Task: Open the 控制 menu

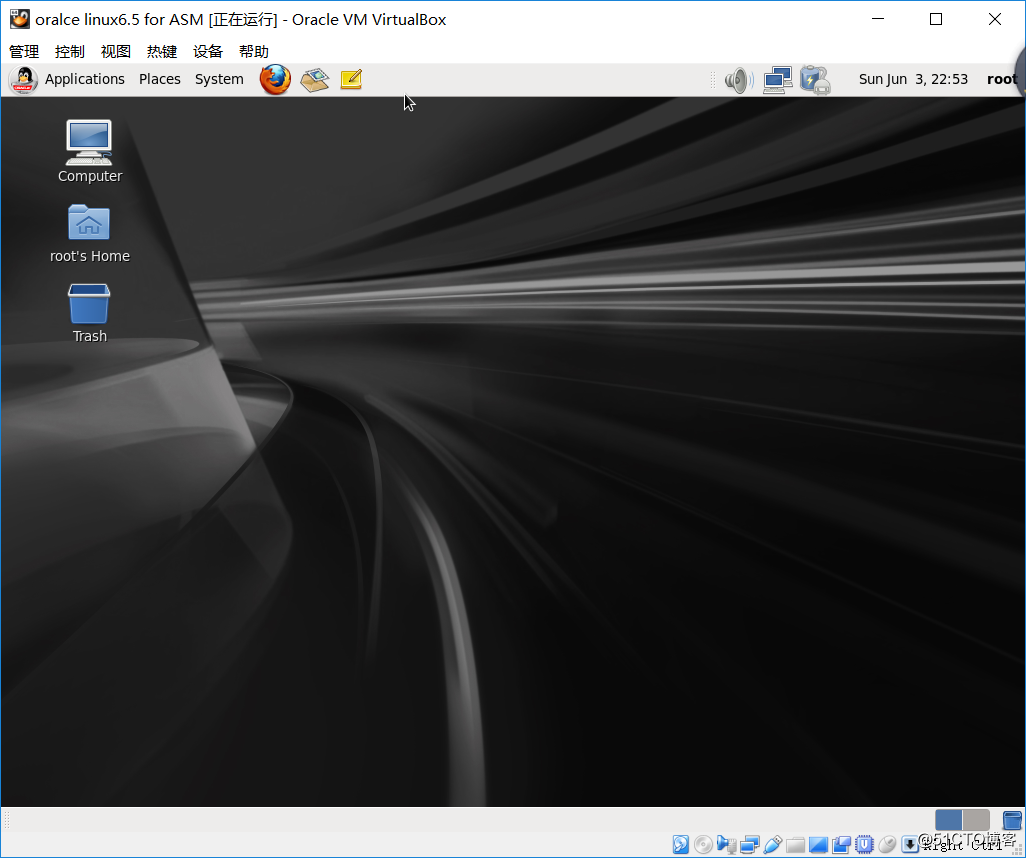Action: coord(70,51)
